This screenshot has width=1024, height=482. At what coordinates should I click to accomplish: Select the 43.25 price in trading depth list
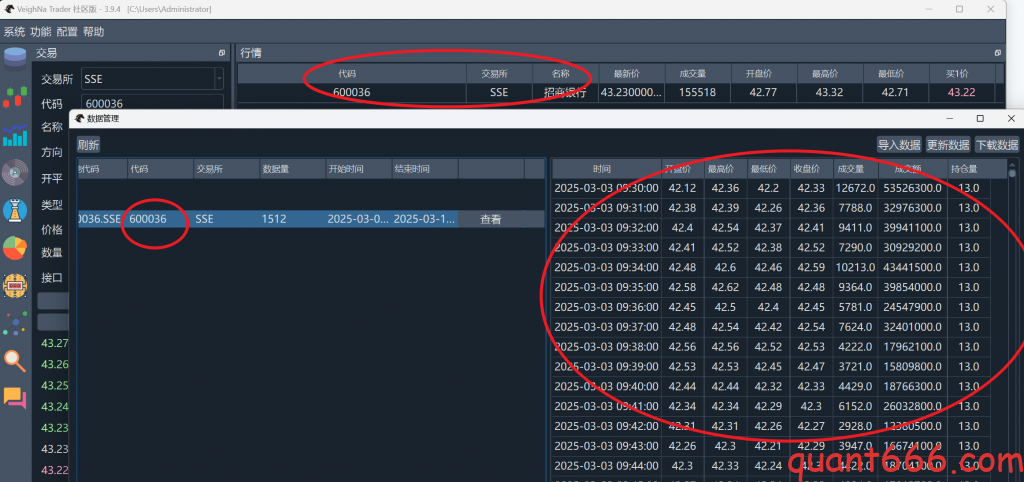click(x=54, y=385)
